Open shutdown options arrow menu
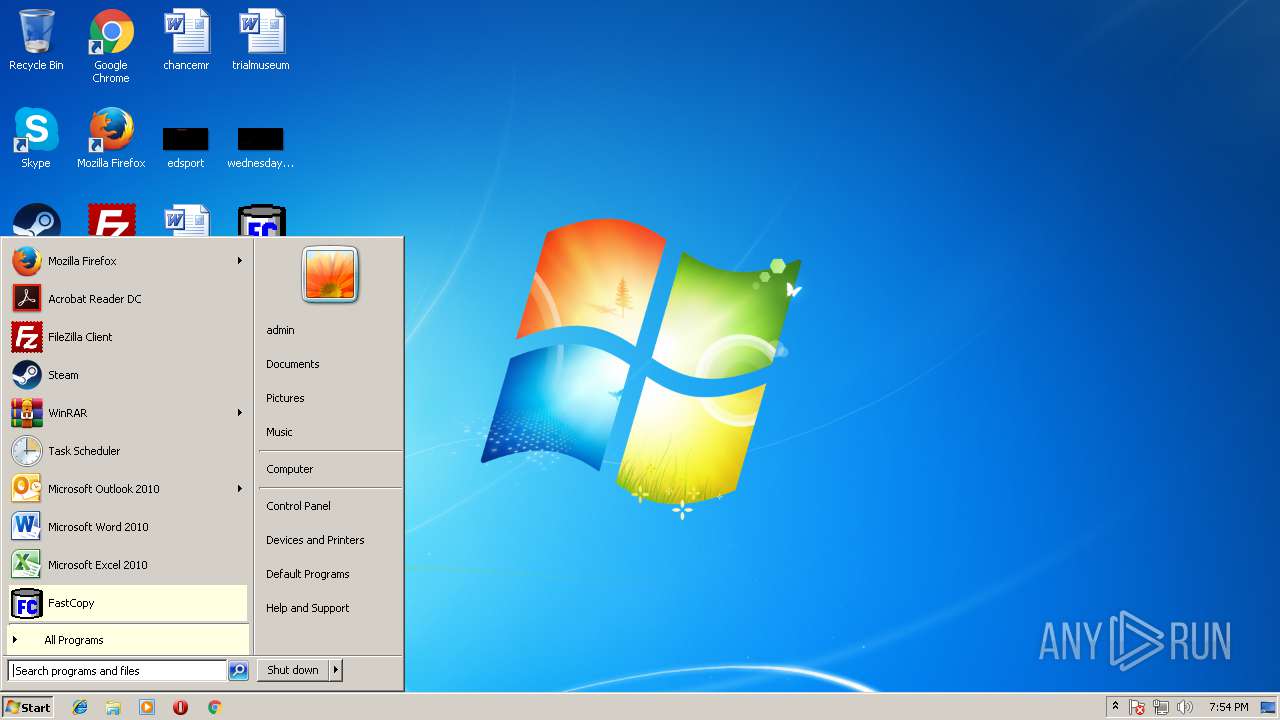The image size is (1280, 720). (336, 670)
